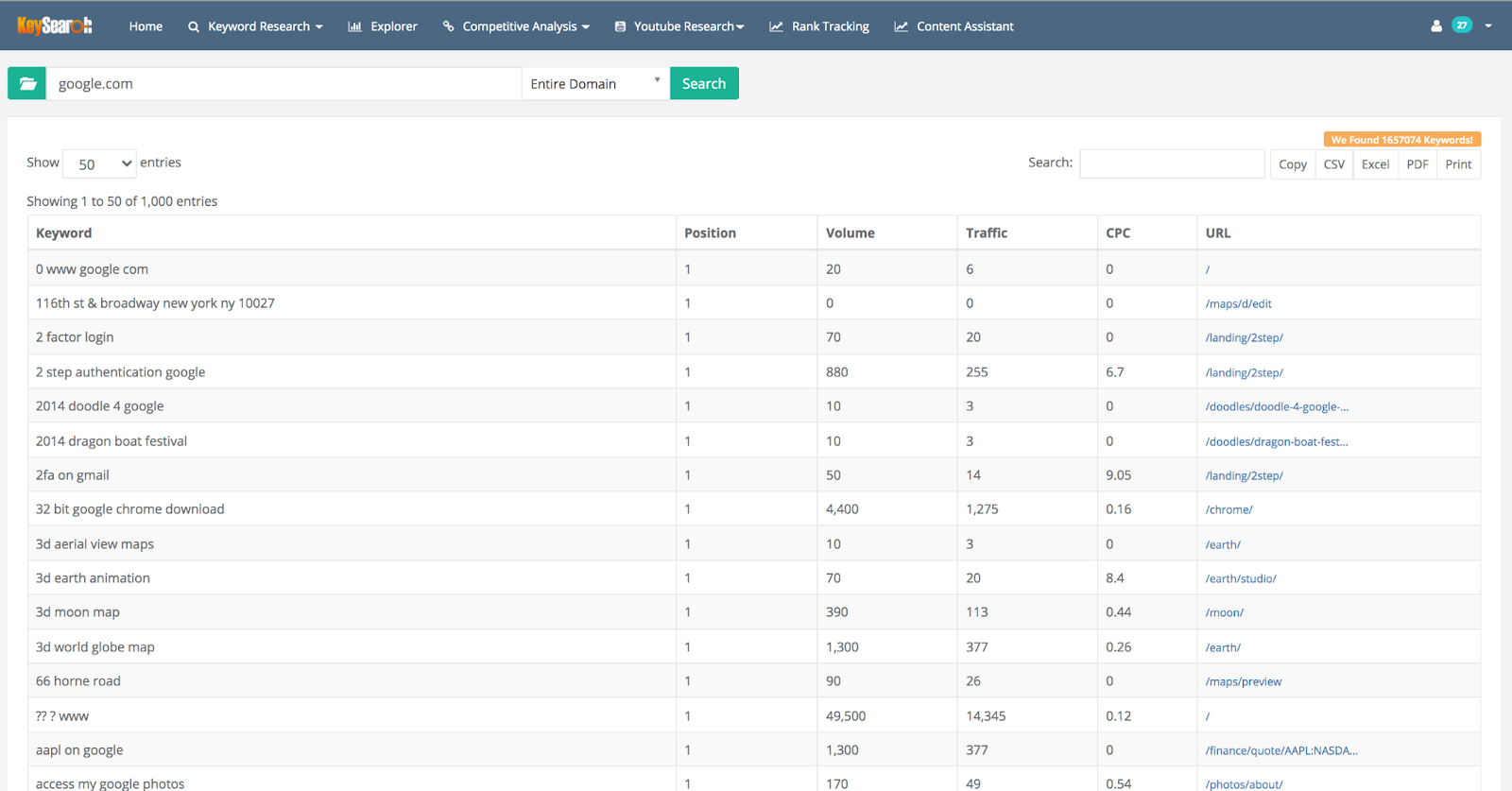This screenshot has height=791, width=1512.
Task: Select keyword '2fa on gmail'
Action: point(73,475)
